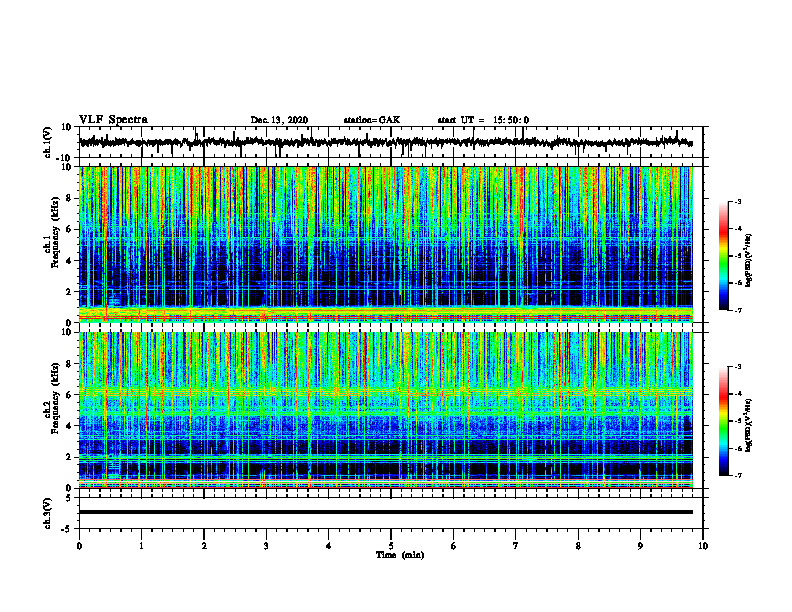
Task: Click the "ch.3(V)" axis label
Action: coord(48,513)
